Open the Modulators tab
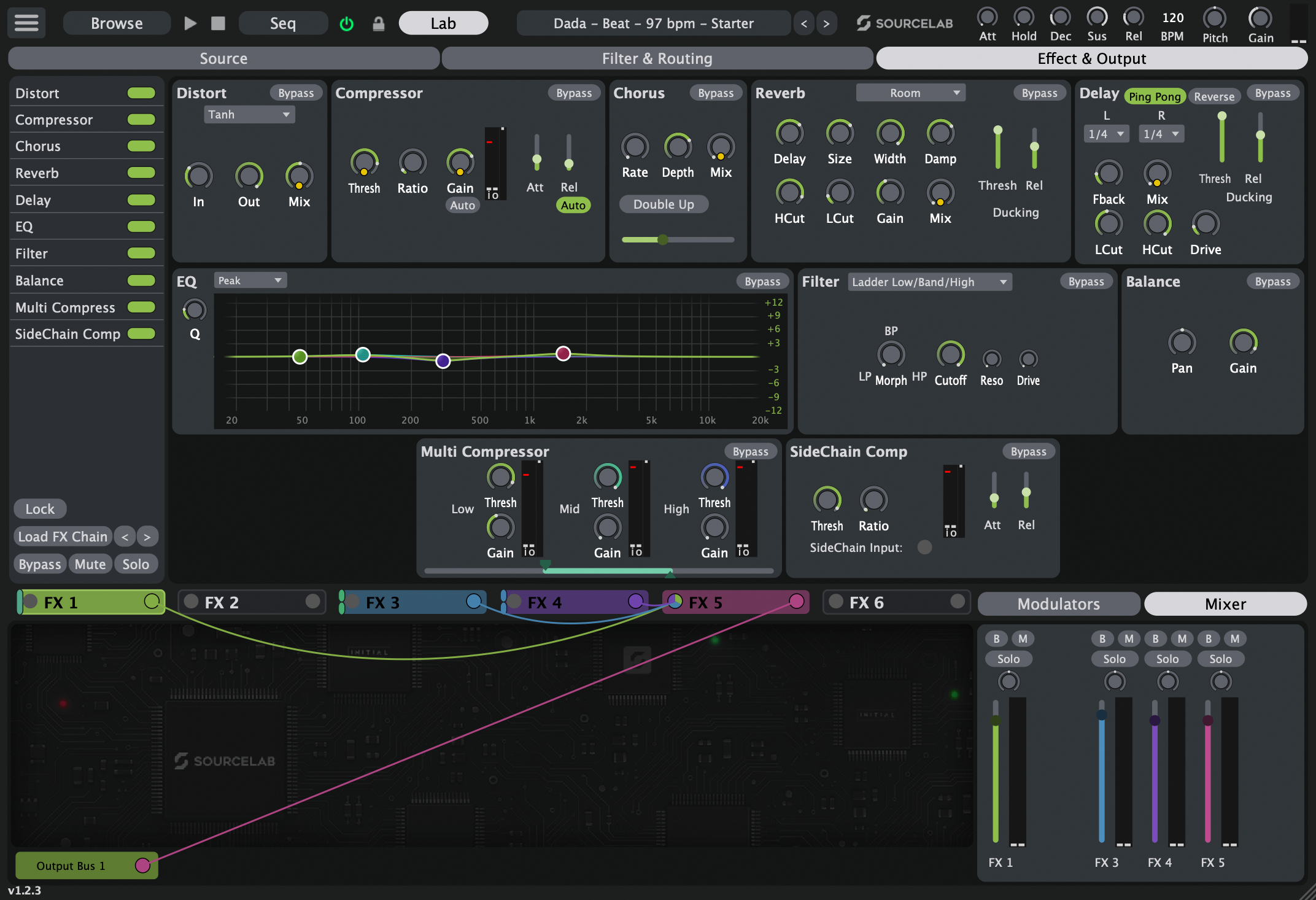The width and height of the screenshot is (1316, 900). 1059,604
